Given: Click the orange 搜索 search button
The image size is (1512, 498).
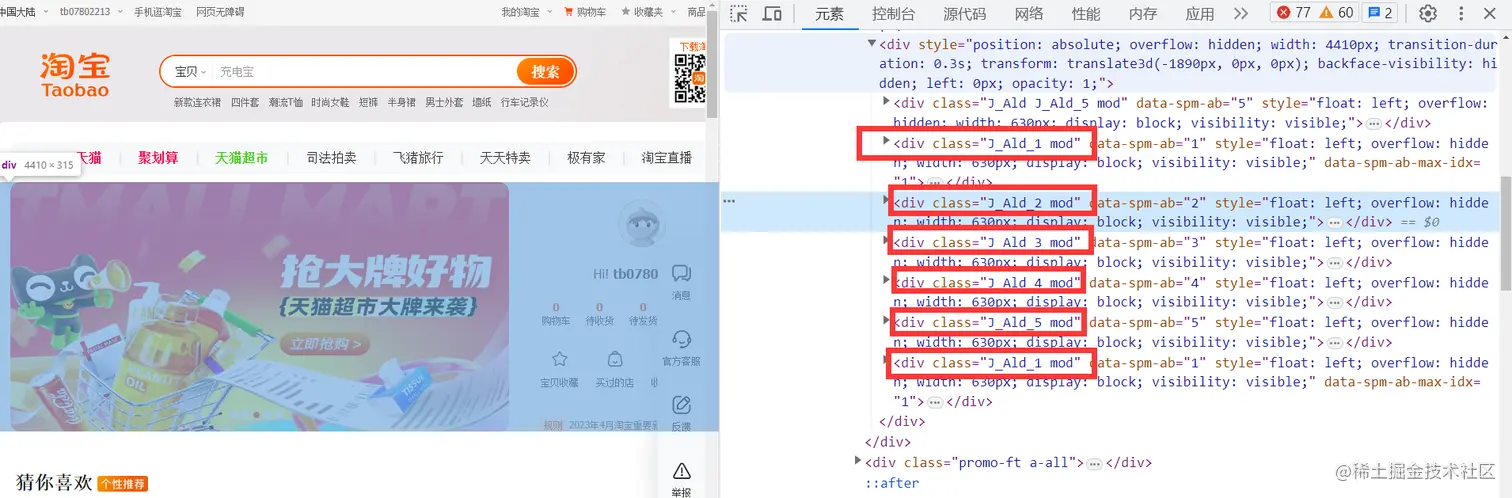Looking at the screenshot, I should coord(545,72).
